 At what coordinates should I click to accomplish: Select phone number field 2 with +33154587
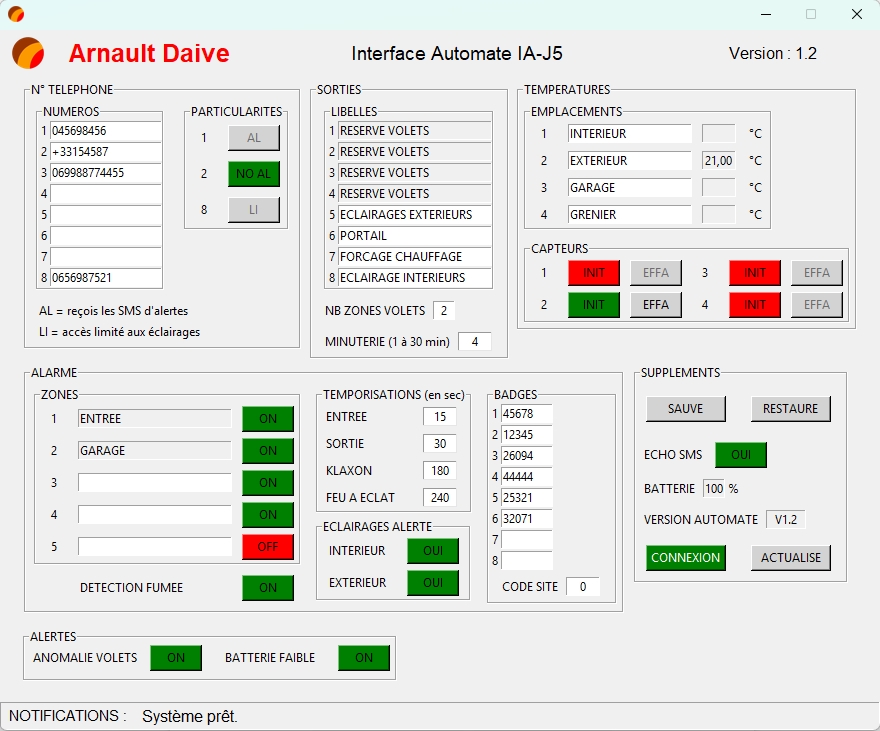point(106,151)
